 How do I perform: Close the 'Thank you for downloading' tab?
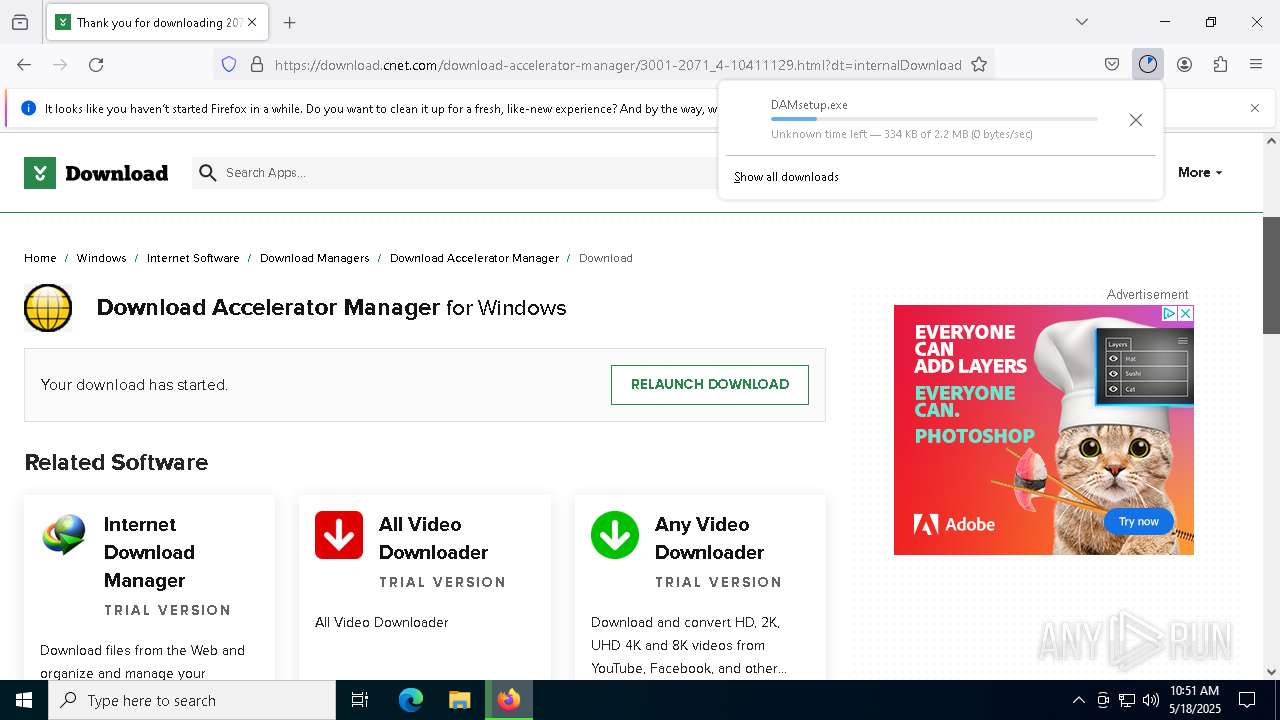[x=253, y=22]
